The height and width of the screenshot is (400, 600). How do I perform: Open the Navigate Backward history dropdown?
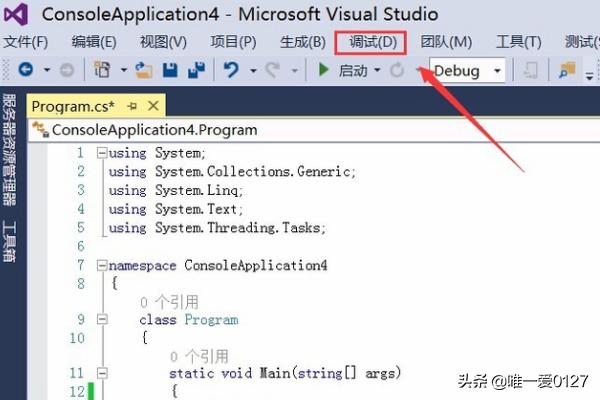tap(47, 70)
